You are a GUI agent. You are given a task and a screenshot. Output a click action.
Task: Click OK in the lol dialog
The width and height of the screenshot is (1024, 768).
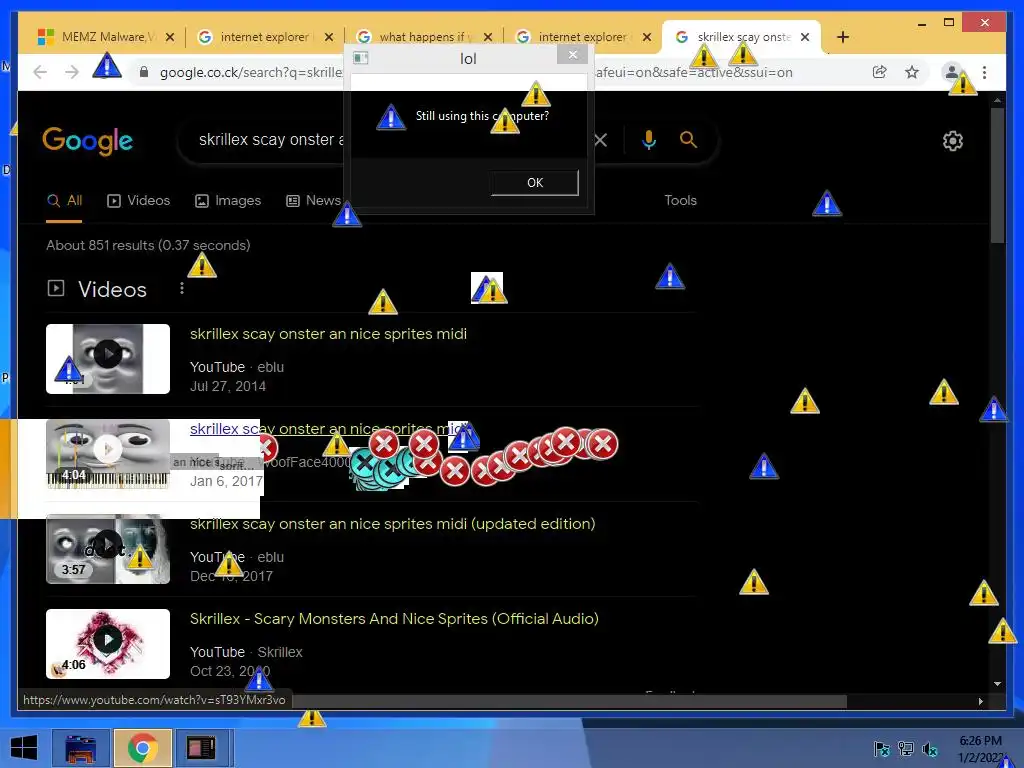coord(534,183)
